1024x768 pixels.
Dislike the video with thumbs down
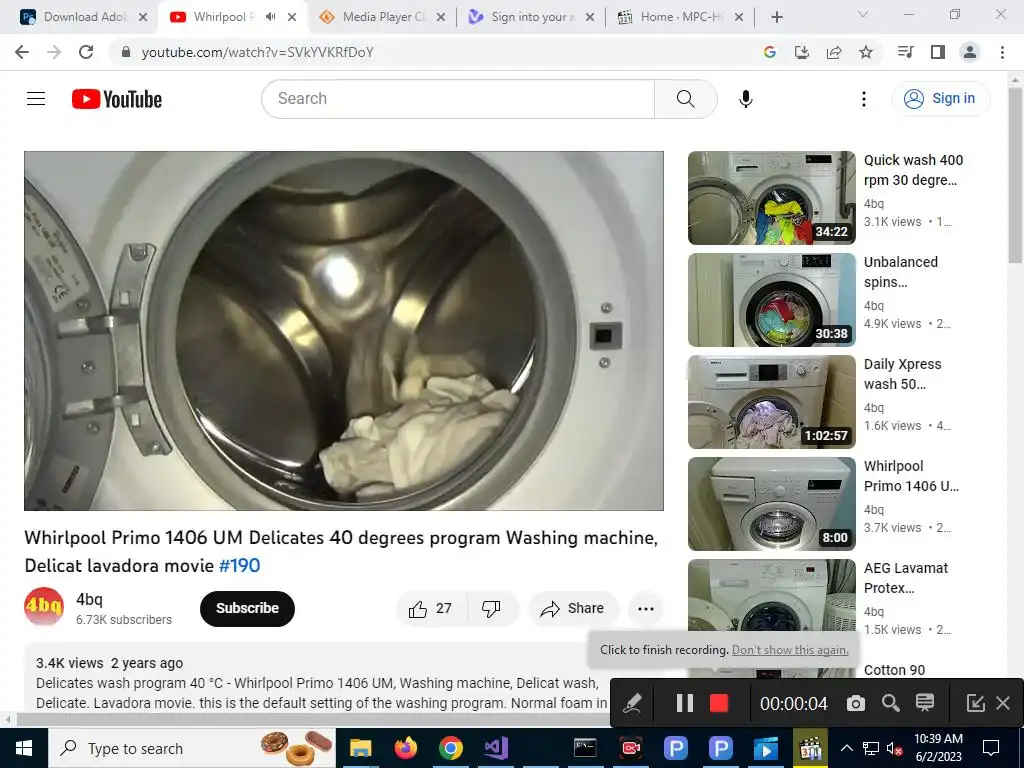[491, 609]
